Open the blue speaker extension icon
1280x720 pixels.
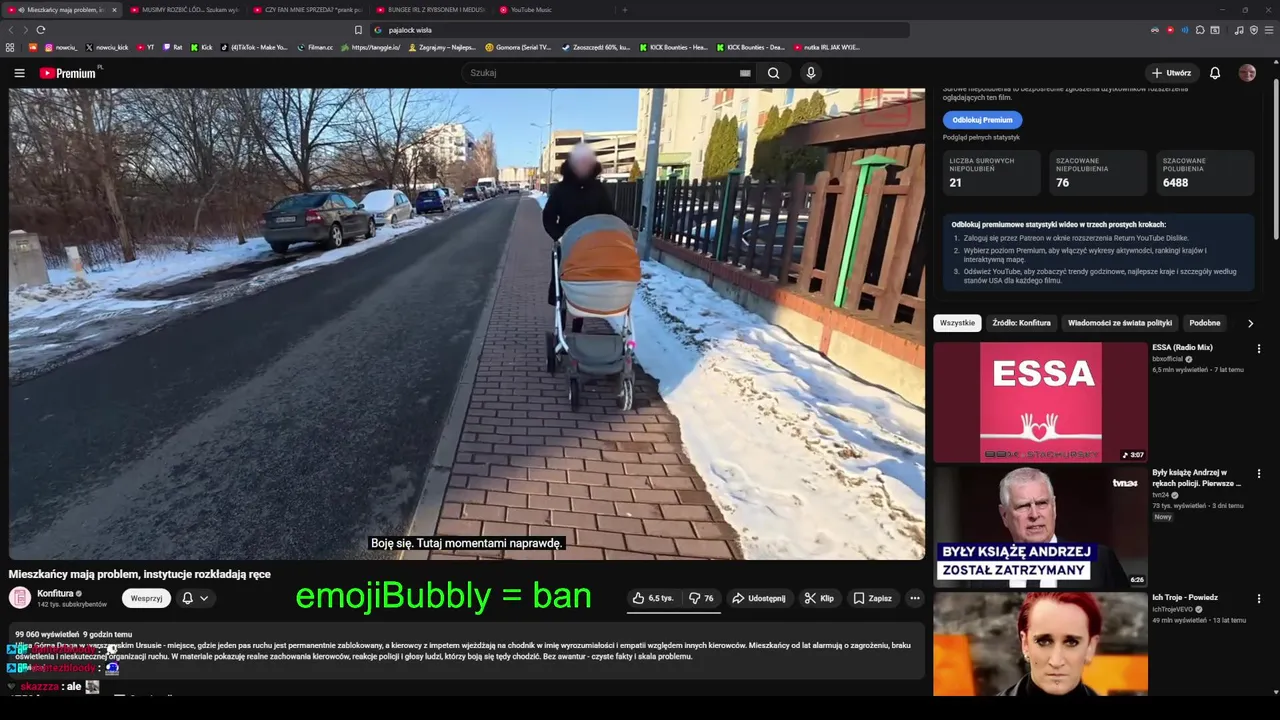(1185, 30)
